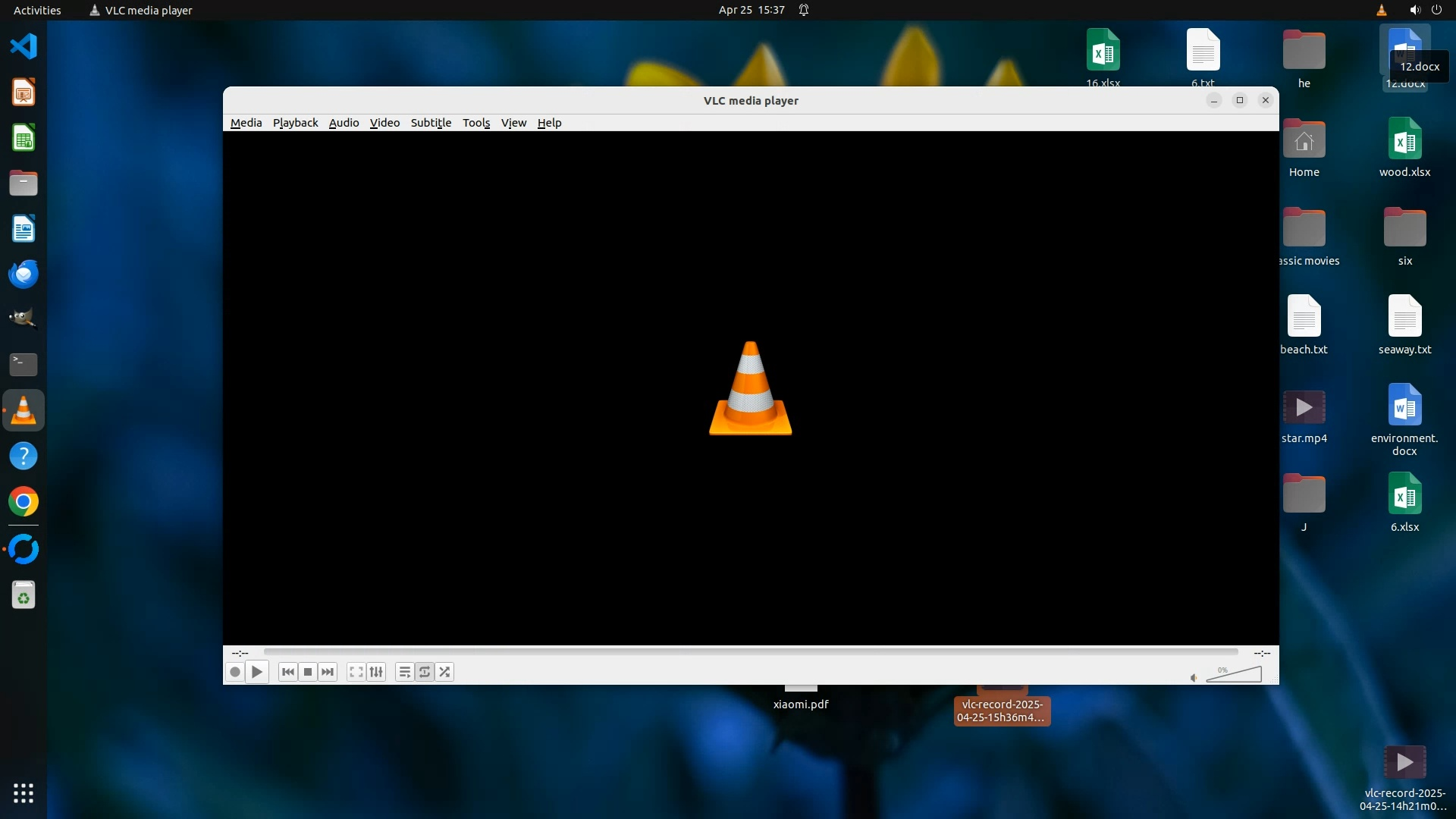Mute audio via speaker icon
Image resolution: width=1456 pixels, height=819 pixels.
[1194, 678]
